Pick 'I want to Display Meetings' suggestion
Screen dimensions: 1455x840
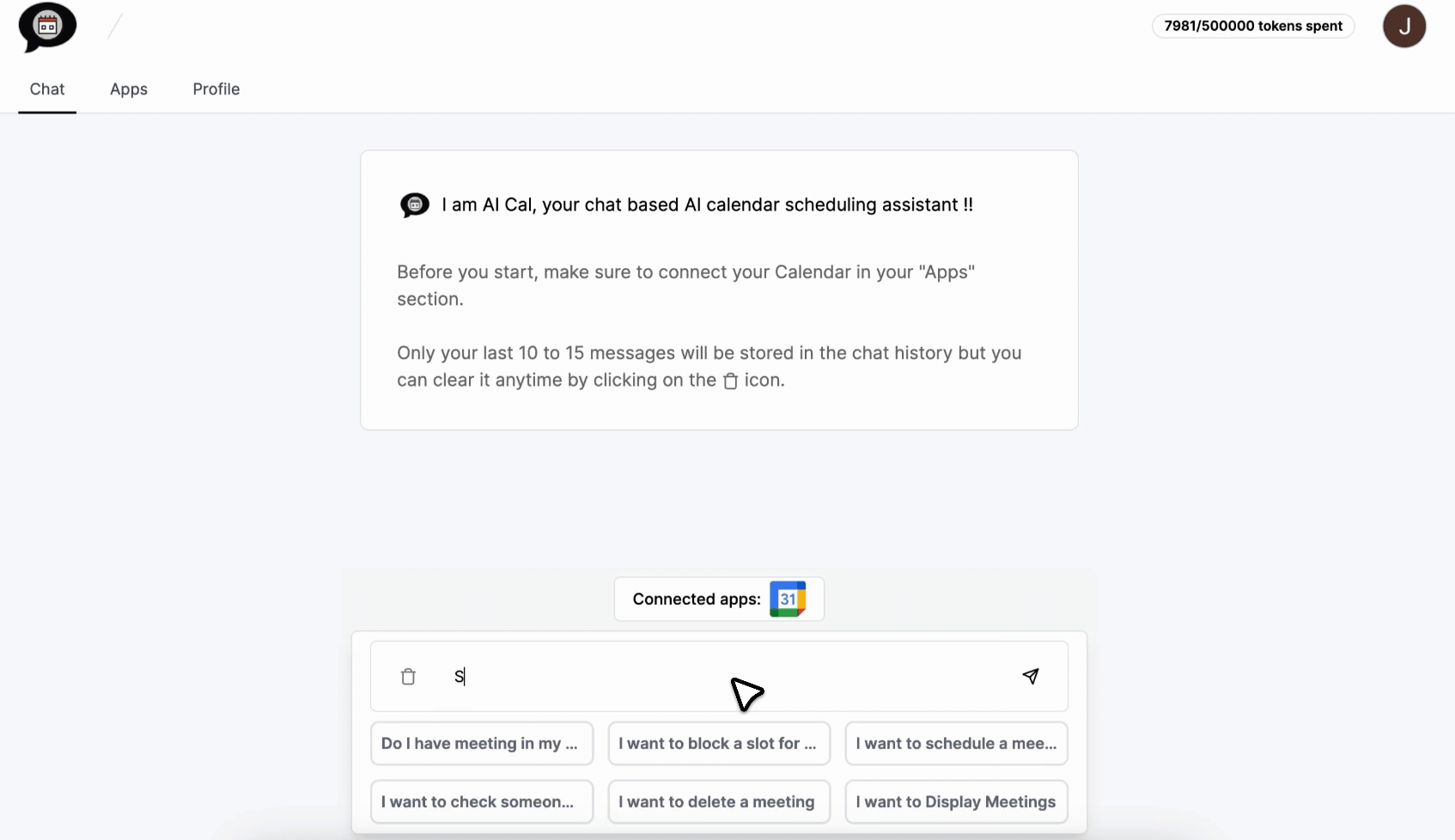956,802
